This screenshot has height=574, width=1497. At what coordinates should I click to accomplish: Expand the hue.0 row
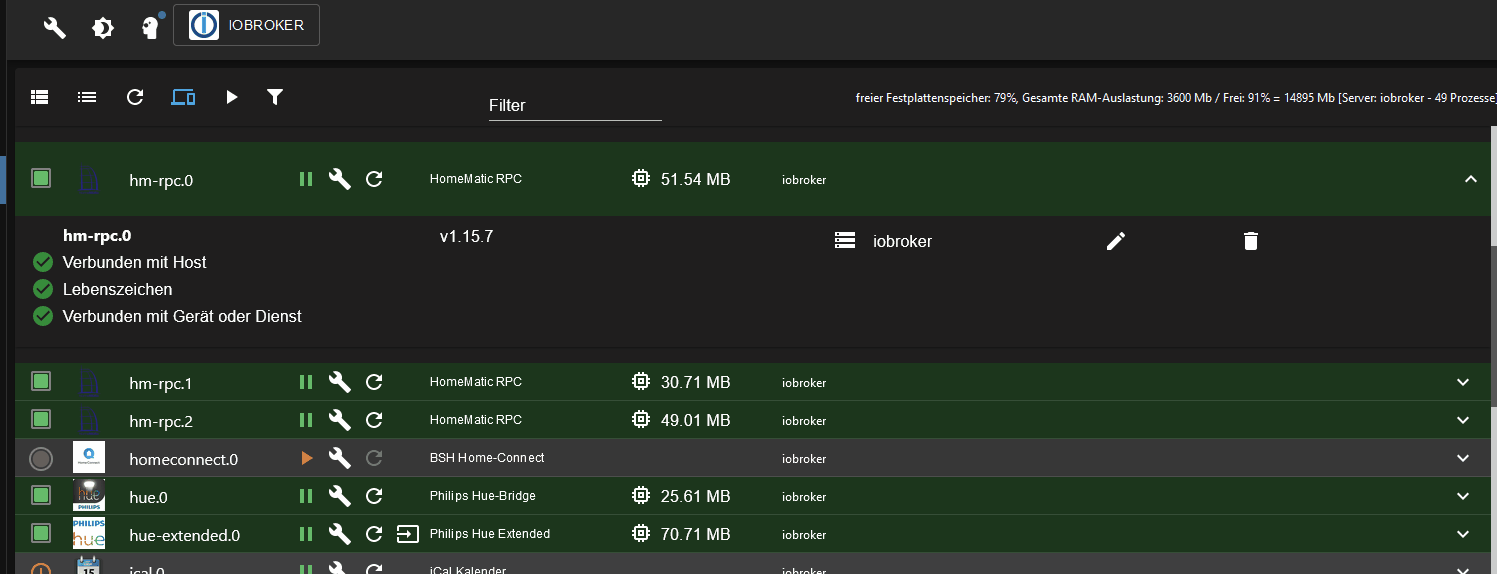[1463, 496]
